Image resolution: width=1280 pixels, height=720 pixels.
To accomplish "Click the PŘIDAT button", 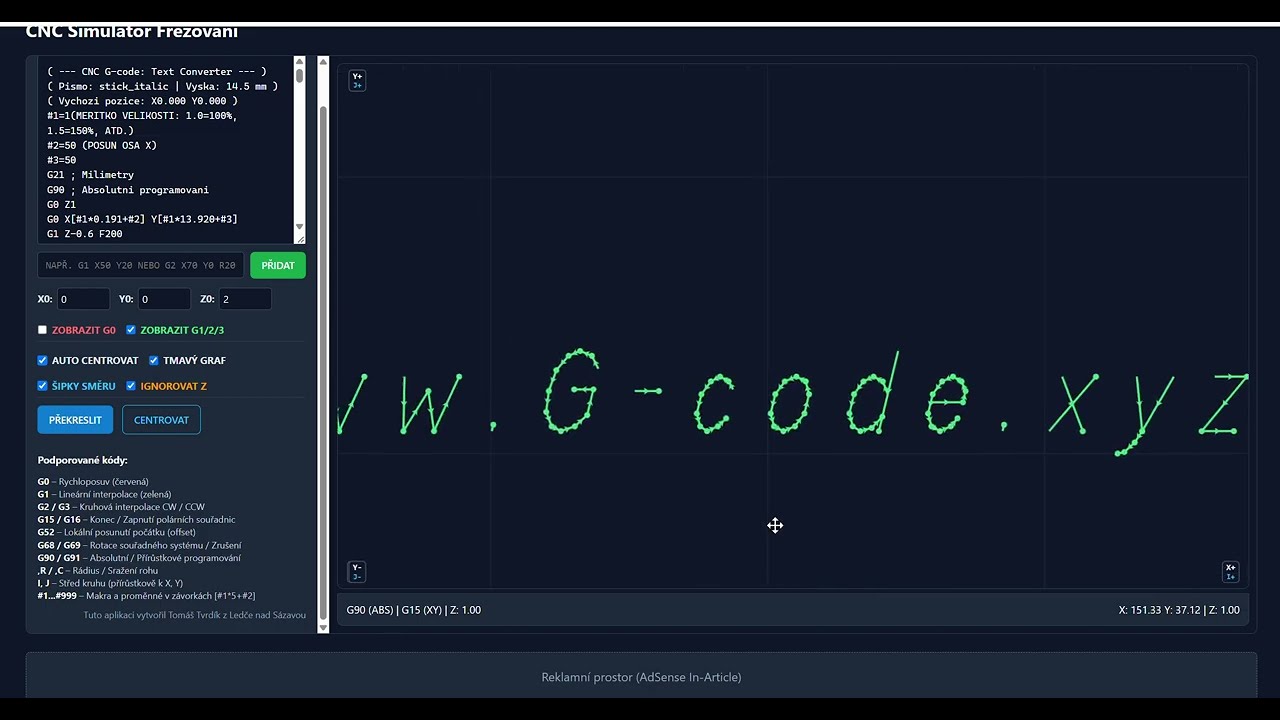I will 278,265.
